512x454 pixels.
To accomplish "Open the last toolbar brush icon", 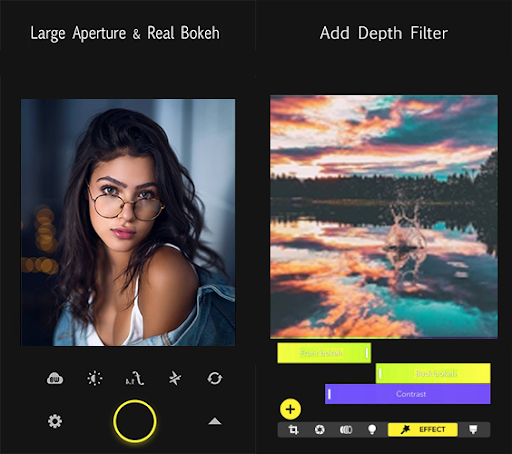I will tap(473, 429).
